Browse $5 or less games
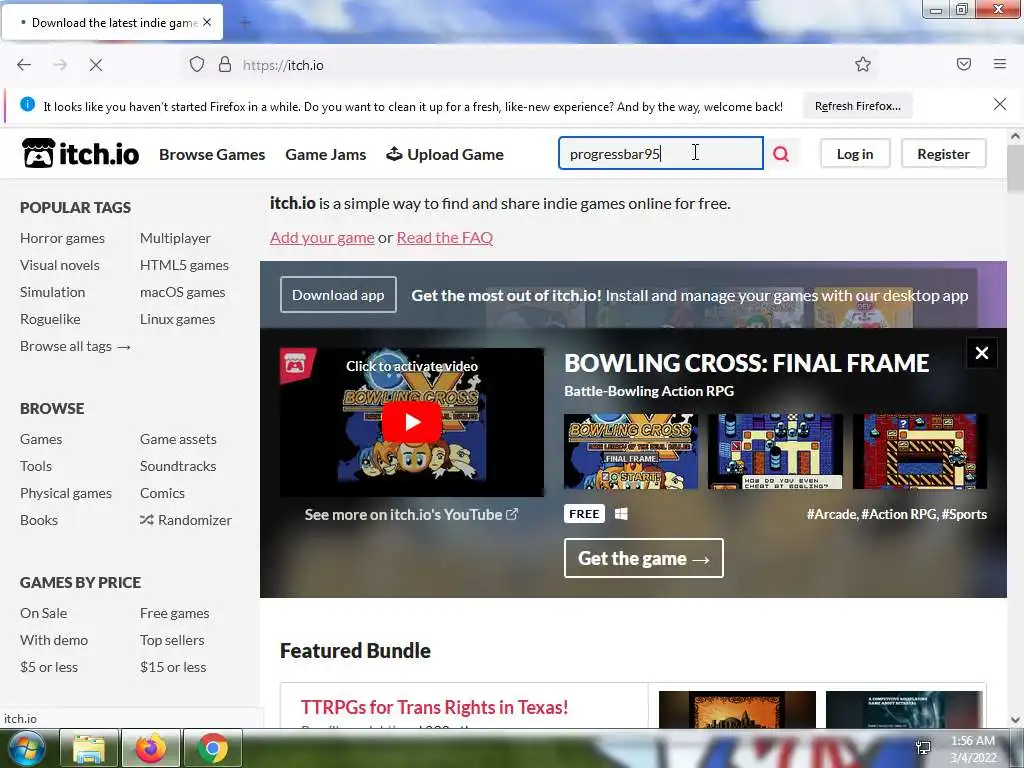This screenshot has width=1024, height=768. click(x=49, y=667)
